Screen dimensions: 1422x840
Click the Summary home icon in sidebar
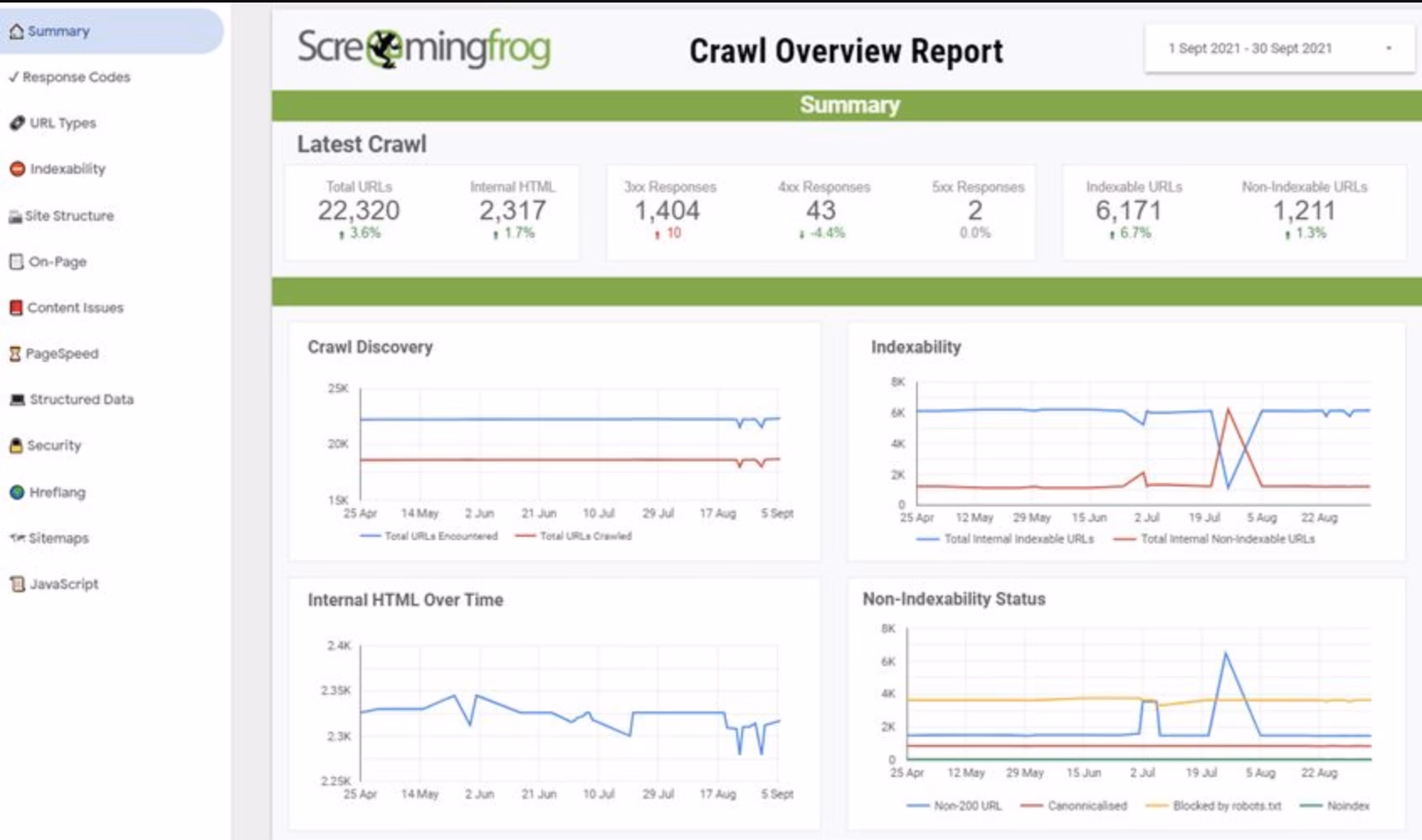click(x=16, y=32)
